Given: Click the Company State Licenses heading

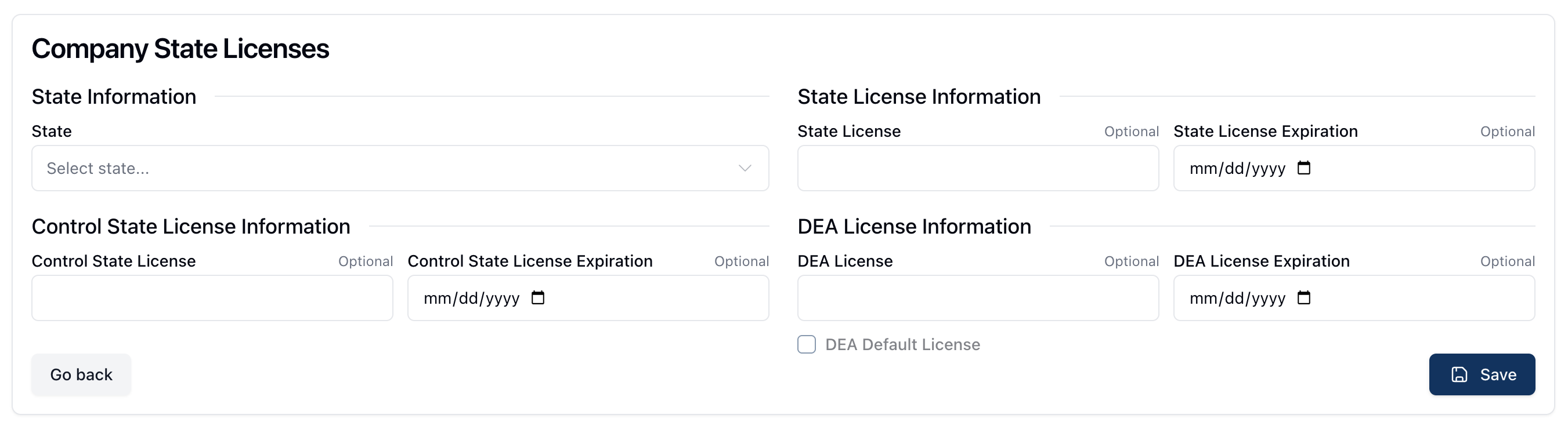Looking at the screenshot, I should click(x=180, y=49).
